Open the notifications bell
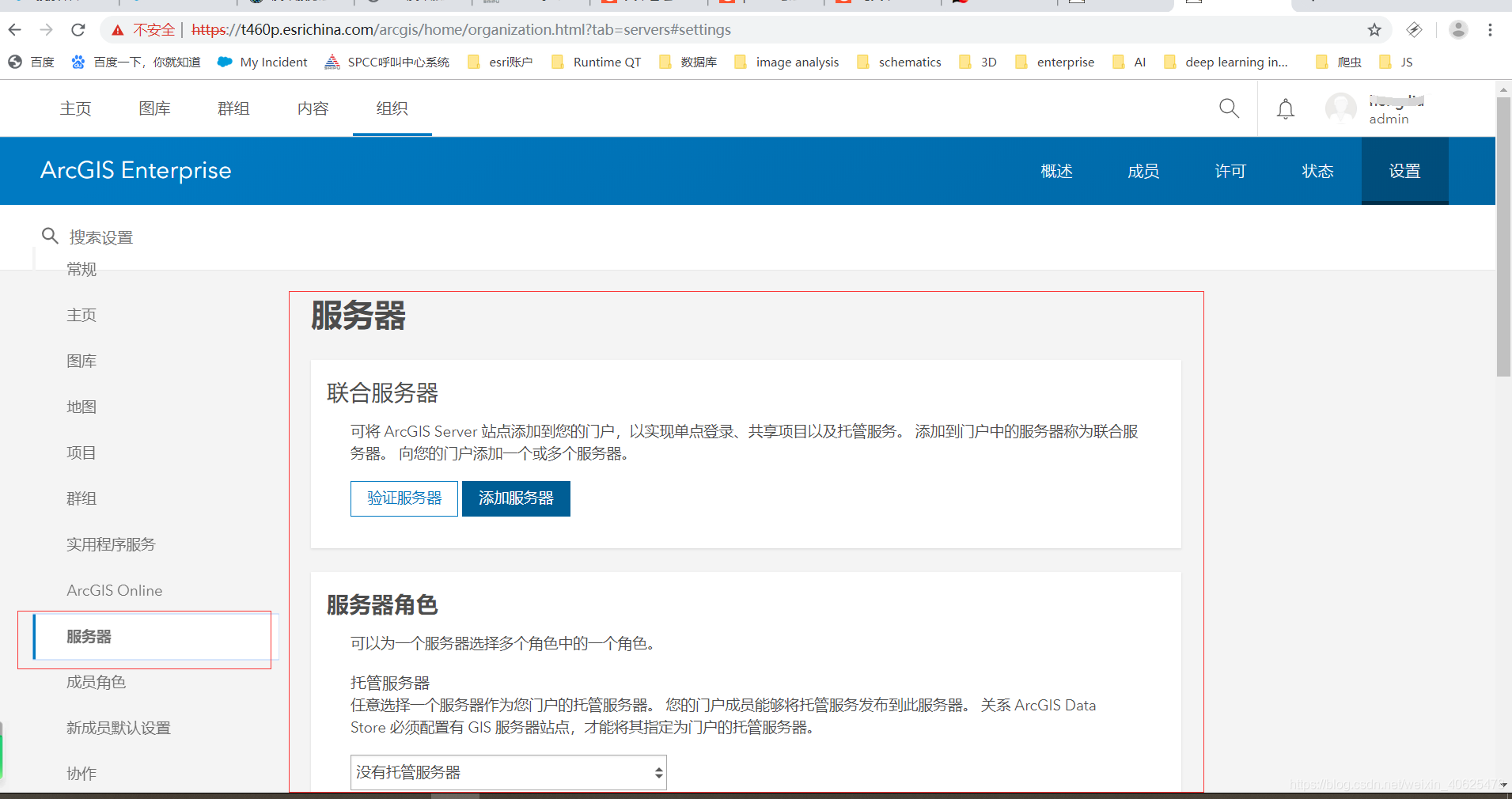Screen dimensions: 1512x799 (x=1286, y=108)
